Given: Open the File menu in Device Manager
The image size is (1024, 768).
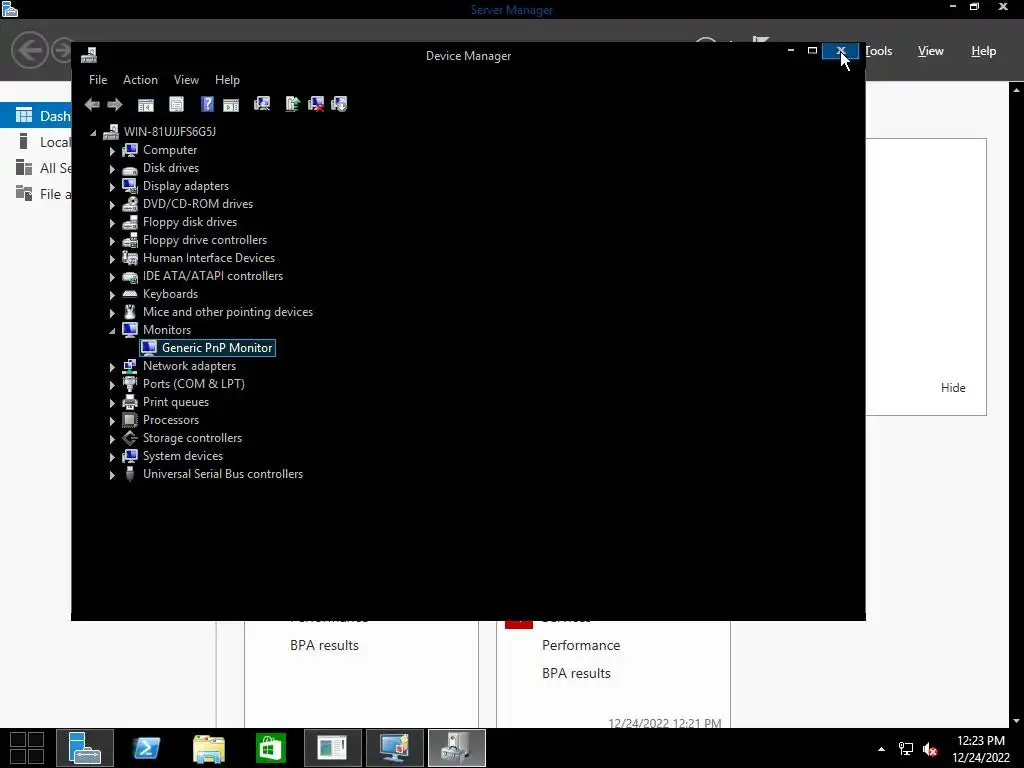Looking at the screenshot, I should click(98, 80).
